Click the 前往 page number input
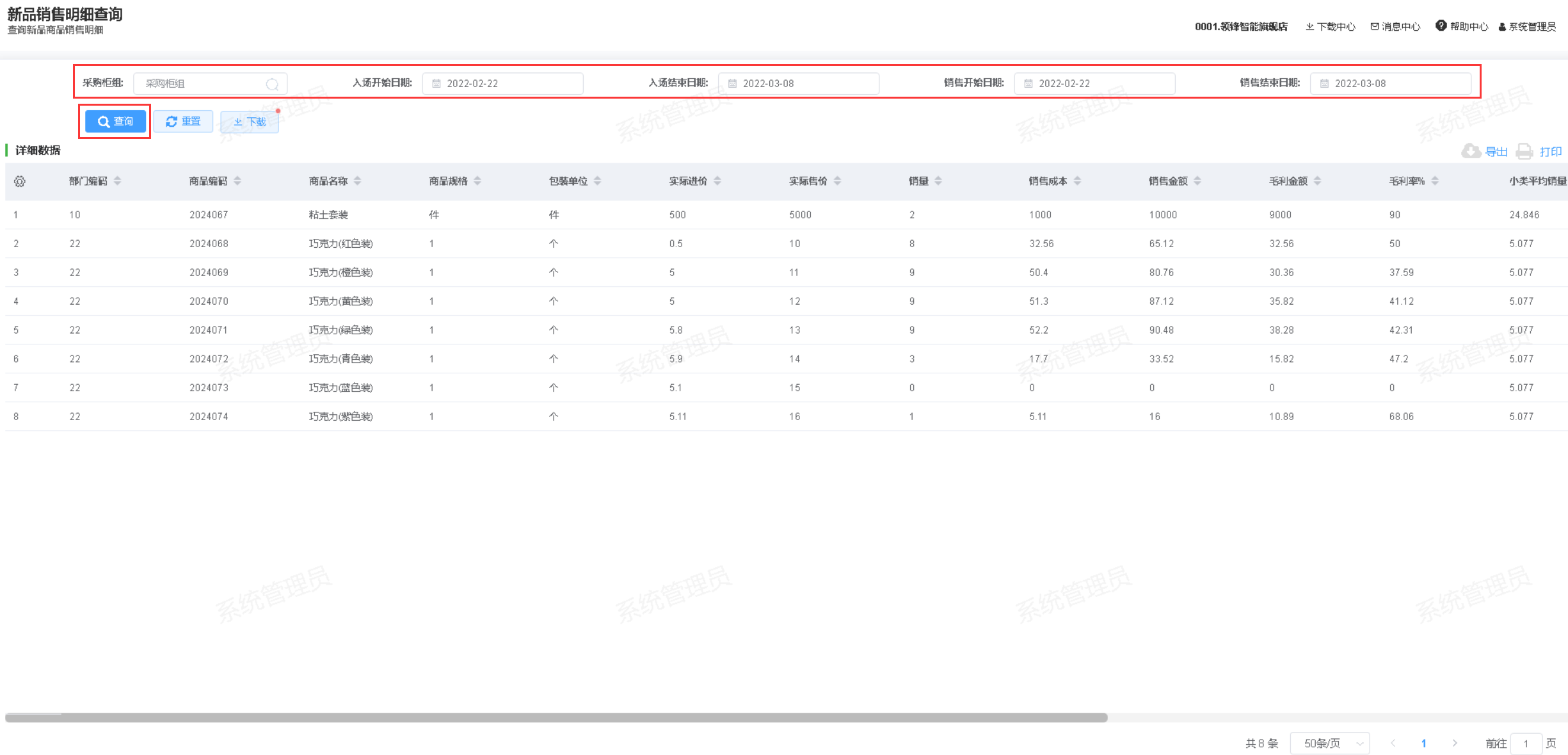This screenshot has width=1568, height=755. (x=1526, y=743)
